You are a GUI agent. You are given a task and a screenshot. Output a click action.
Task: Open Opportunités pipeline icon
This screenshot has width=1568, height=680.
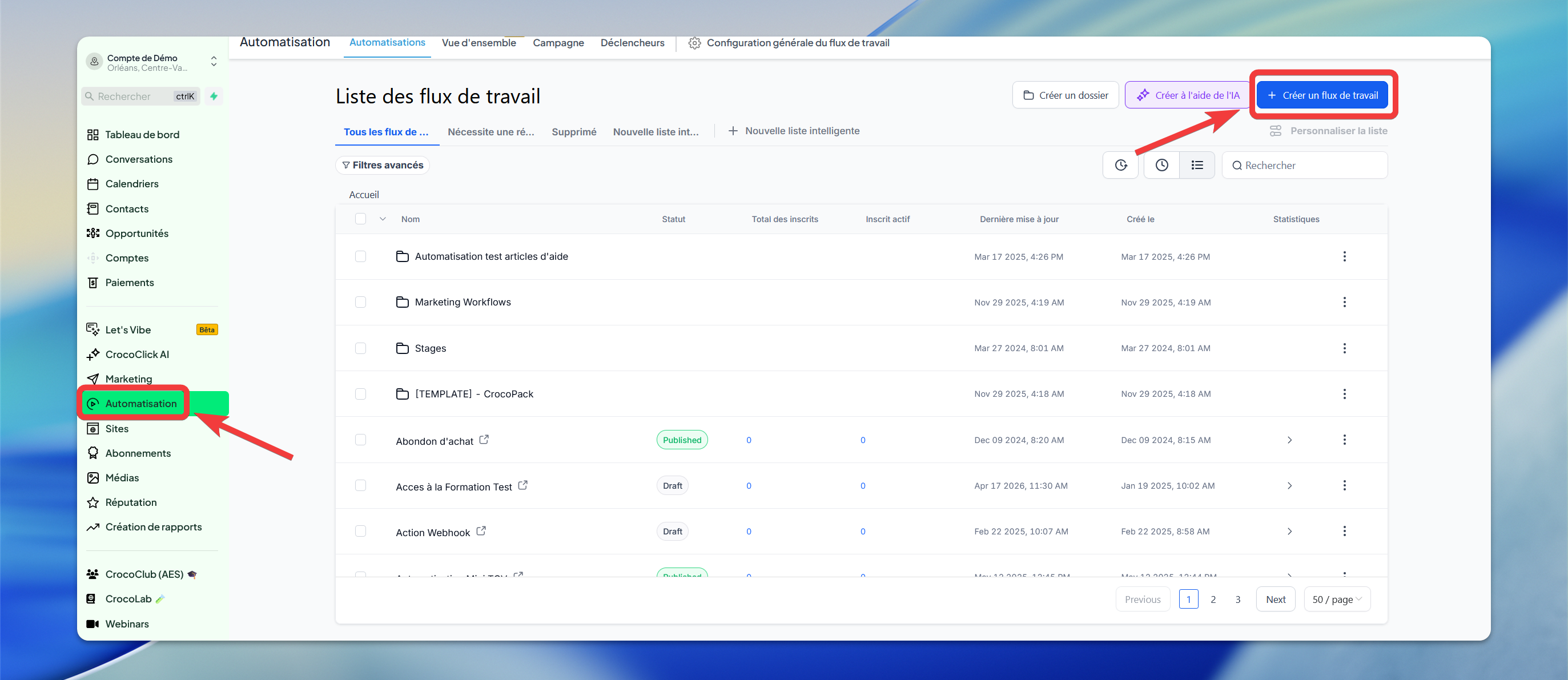93,233
